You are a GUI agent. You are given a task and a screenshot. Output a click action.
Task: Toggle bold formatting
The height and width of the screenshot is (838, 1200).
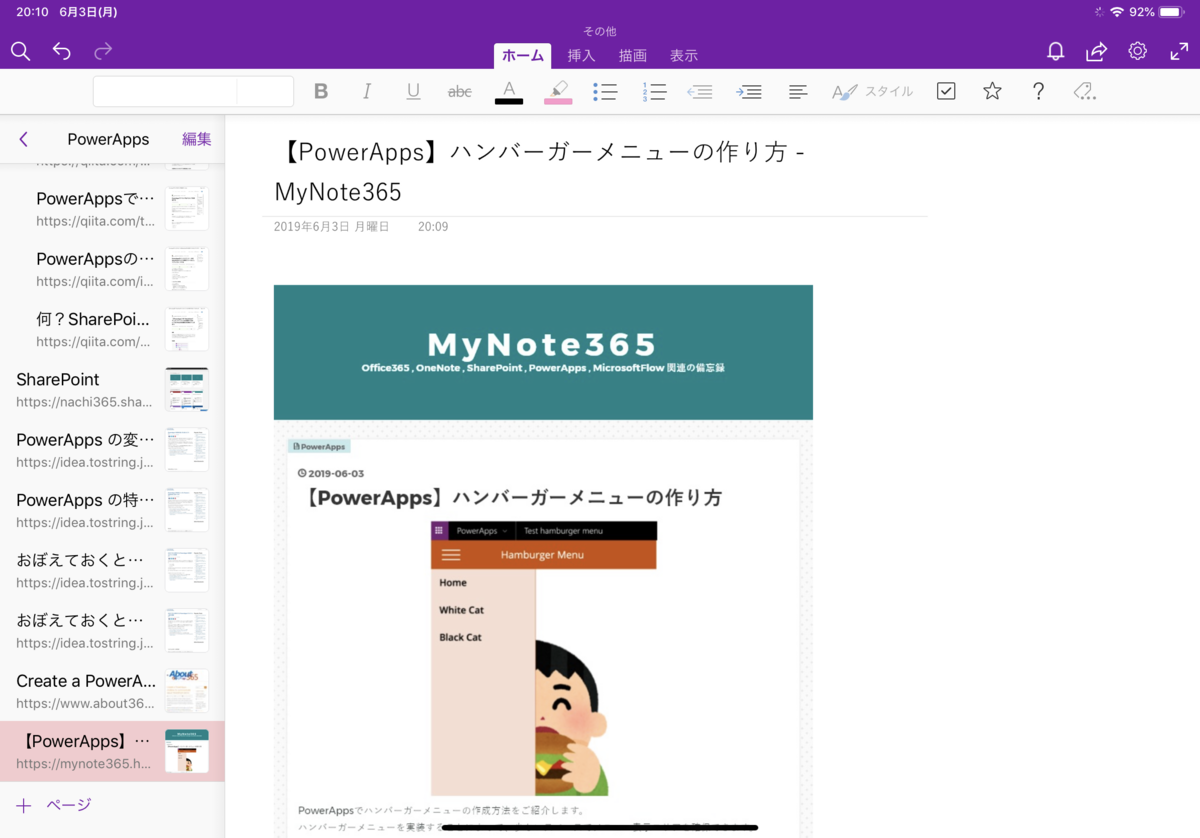point(321,91)
